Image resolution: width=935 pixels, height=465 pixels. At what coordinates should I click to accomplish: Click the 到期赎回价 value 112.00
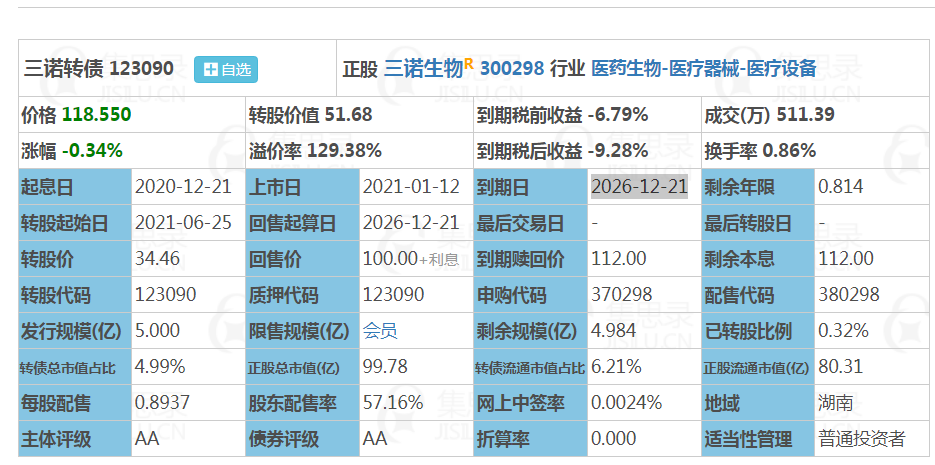619,259
